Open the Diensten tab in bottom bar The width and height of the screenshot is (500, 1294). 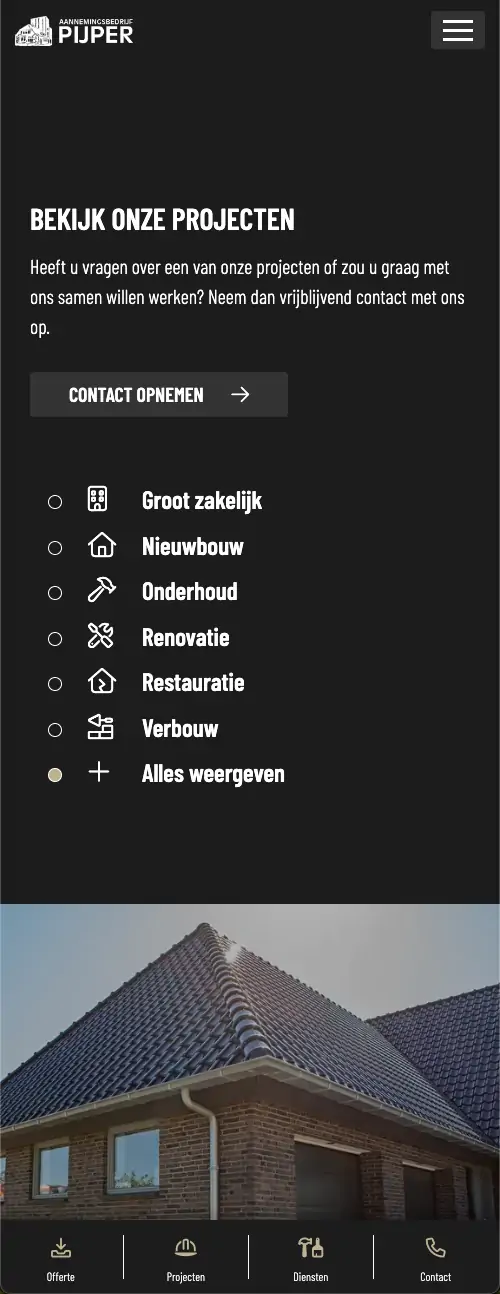click(311, 1258)
